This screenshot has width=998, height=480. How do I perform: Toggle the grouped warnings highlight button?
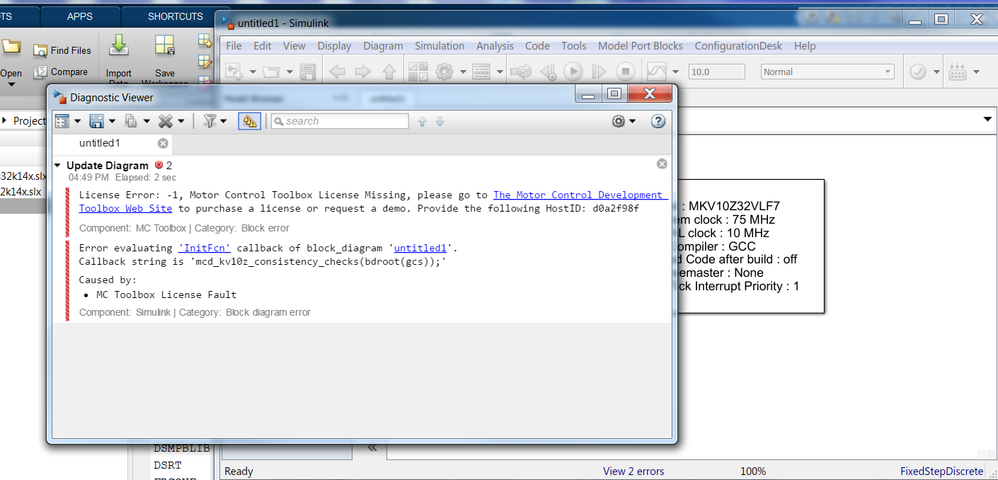pyautogui.click(x=249, y=121)
